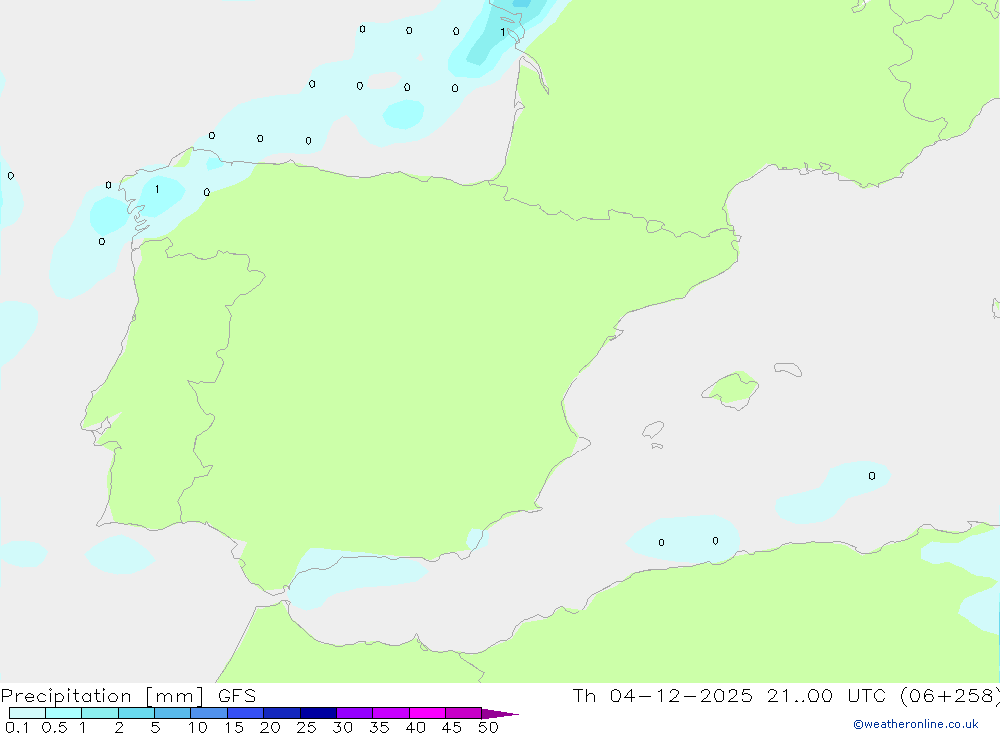Pick the lightest cyan 0.1–0.5 legend swatch
Image resolution: width=1000 pixels, height=733 pixels.
[x=27, y=713]
